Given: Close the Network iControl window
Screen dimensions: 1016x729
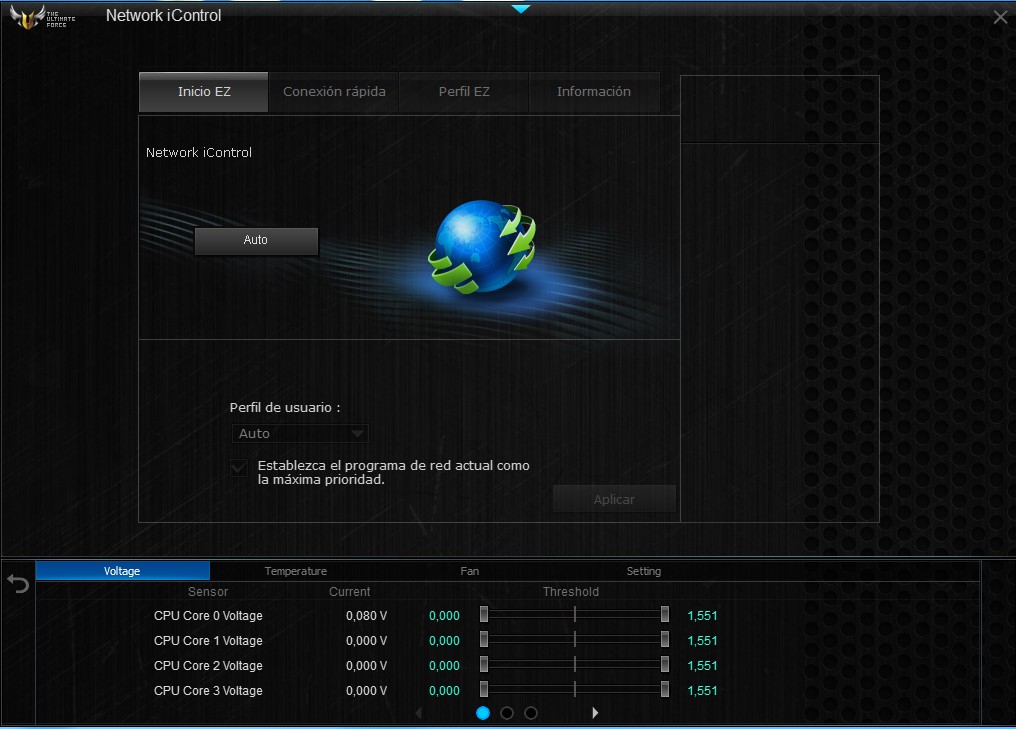Looking at the screenshot, I should (1000, 17).
